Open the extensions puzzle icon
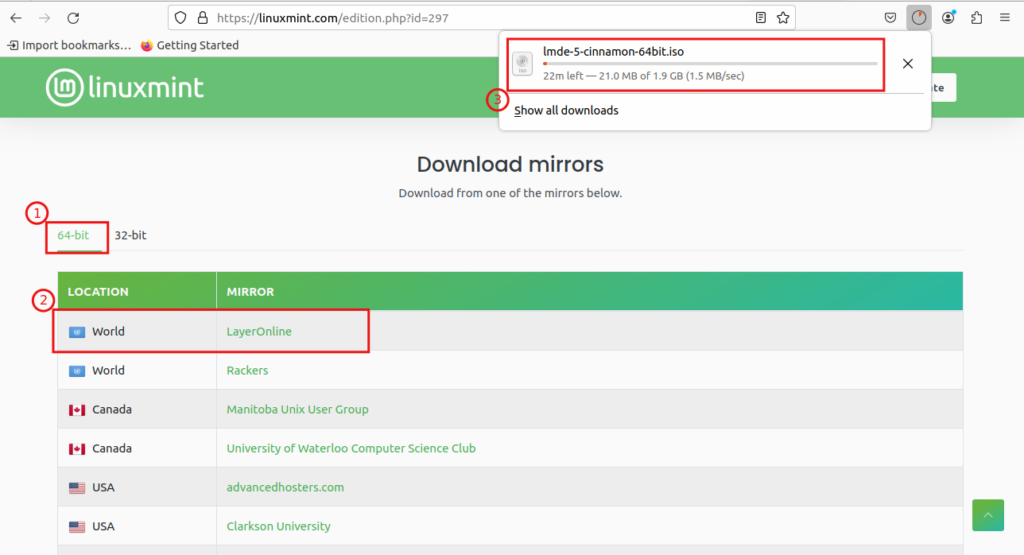 [x=976, y=18]
